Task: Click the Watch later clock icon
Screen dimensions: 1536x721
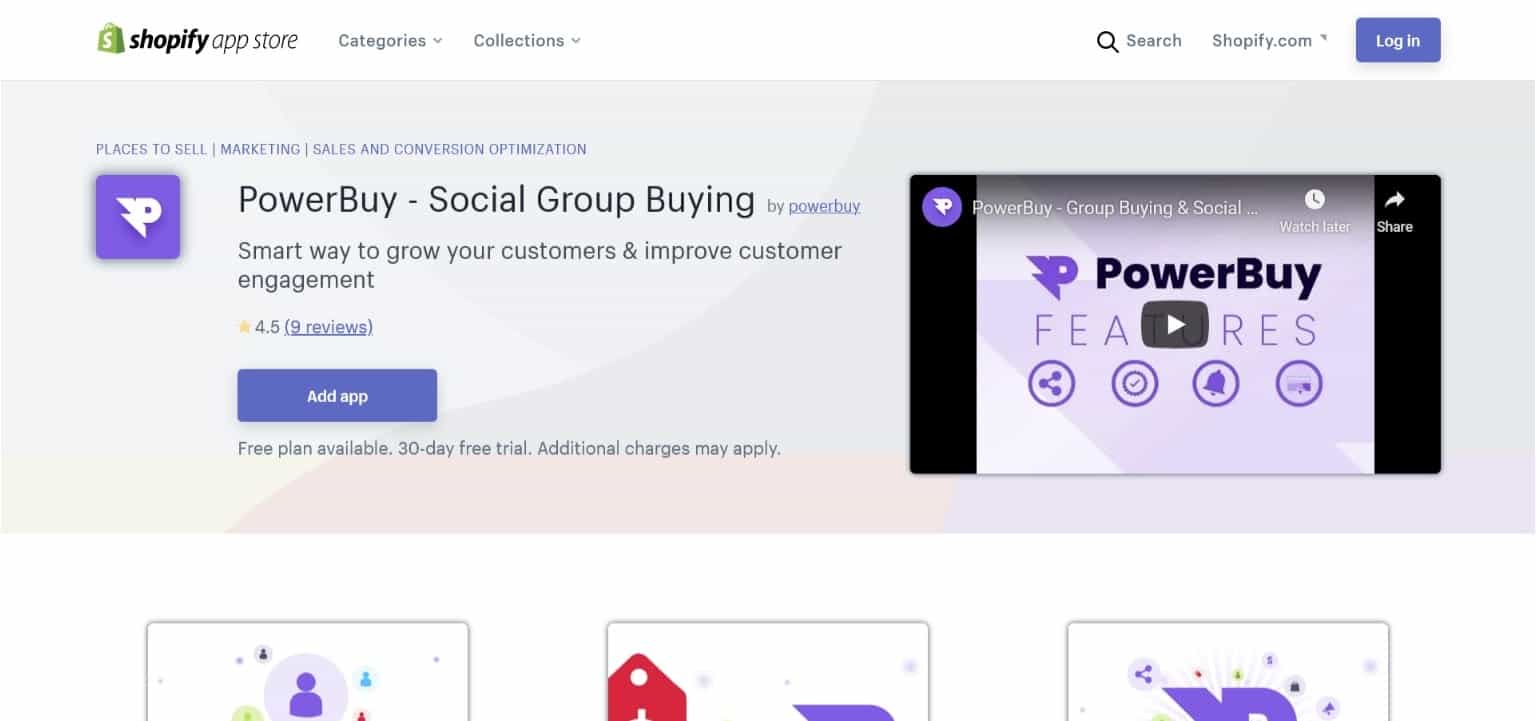Action: (1314, 199)
